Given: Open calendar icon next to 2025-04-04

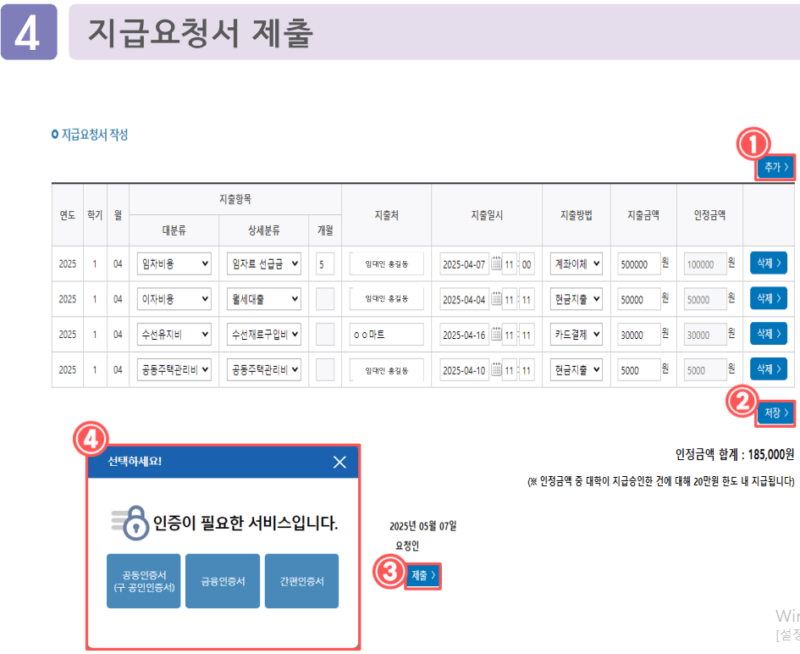Looking at the screenshot, I should click(496, 299).
